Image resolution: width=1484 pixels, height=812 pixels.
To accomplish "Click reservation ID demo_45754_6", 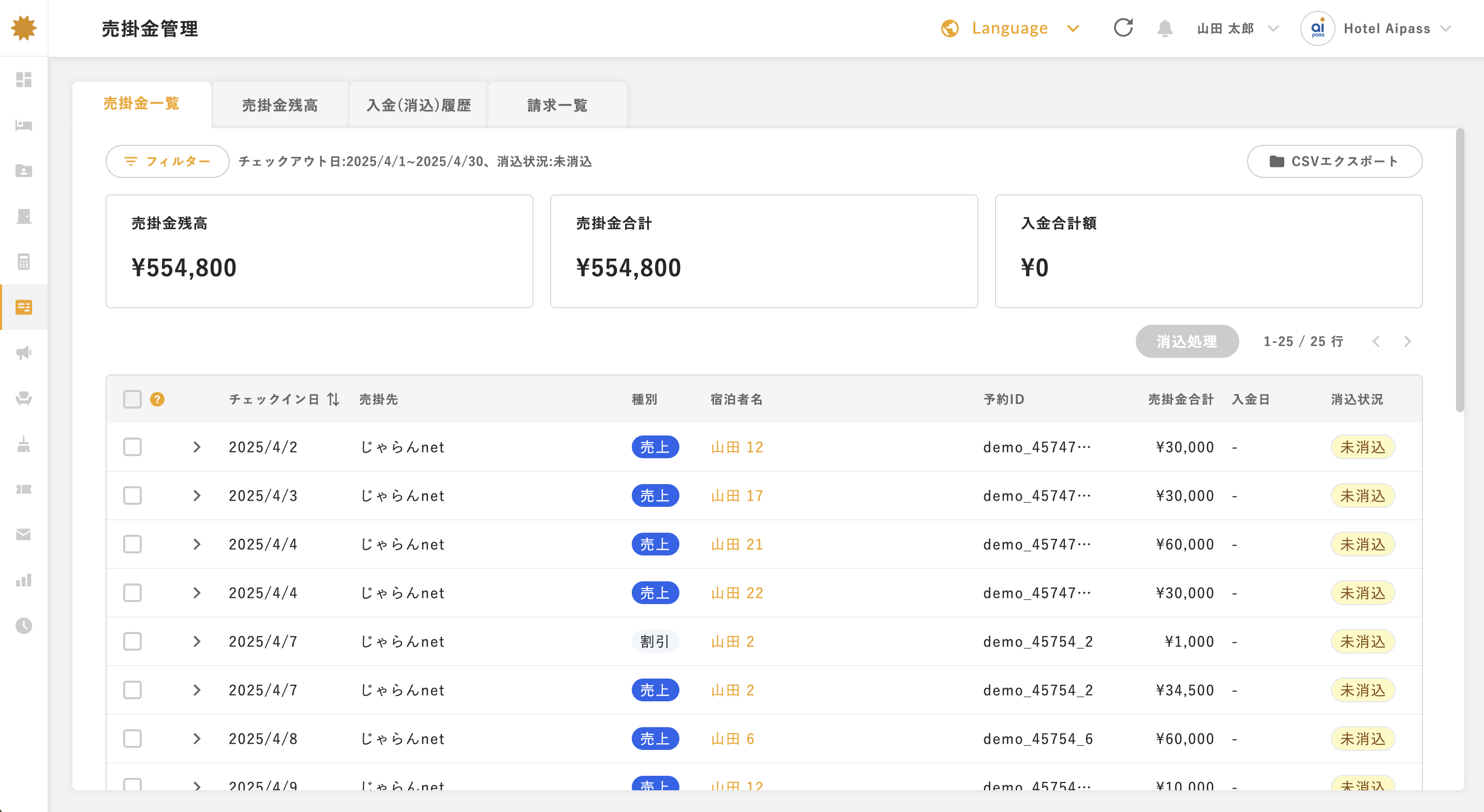I will tap(1037, 739).
